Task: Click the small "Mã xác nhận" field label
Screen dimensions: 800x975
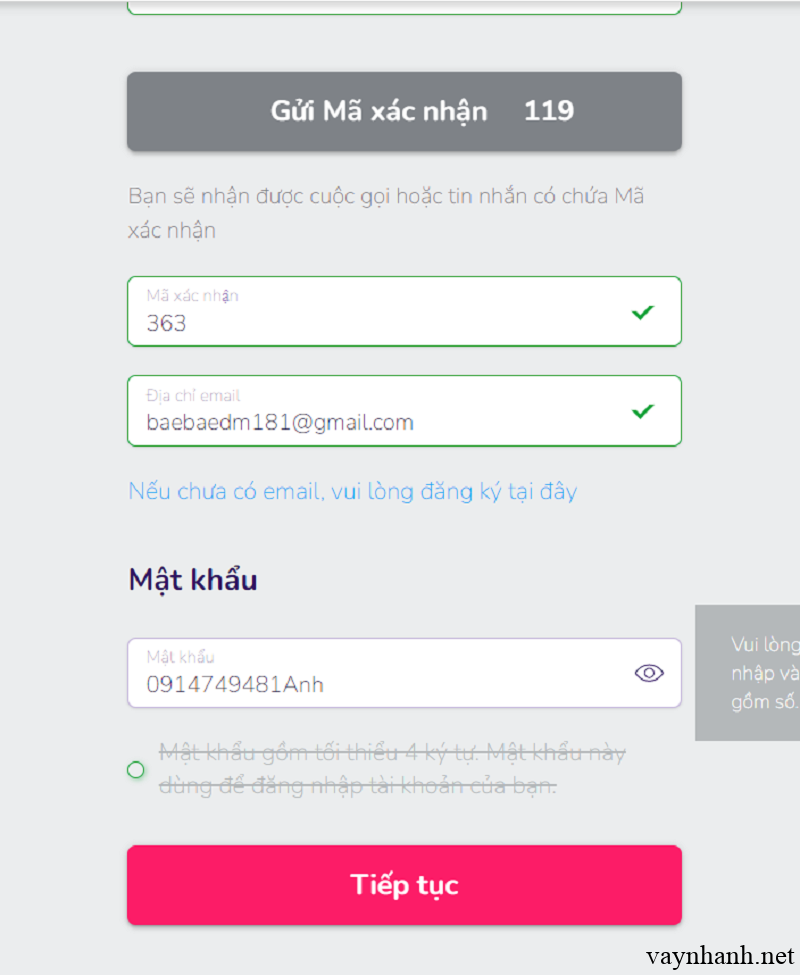Action: 192,296
